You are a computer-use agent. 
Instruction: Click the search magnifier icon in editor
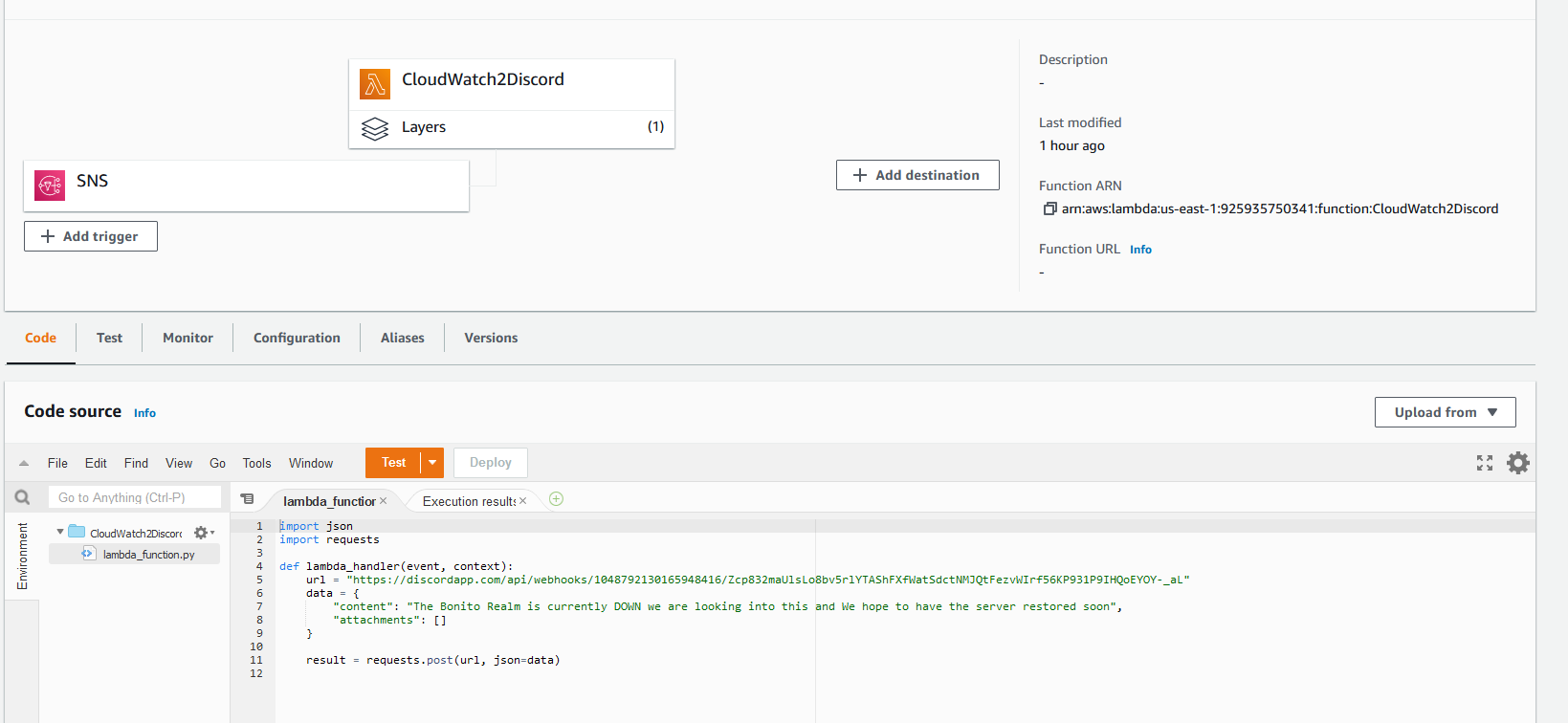(22, 497)
